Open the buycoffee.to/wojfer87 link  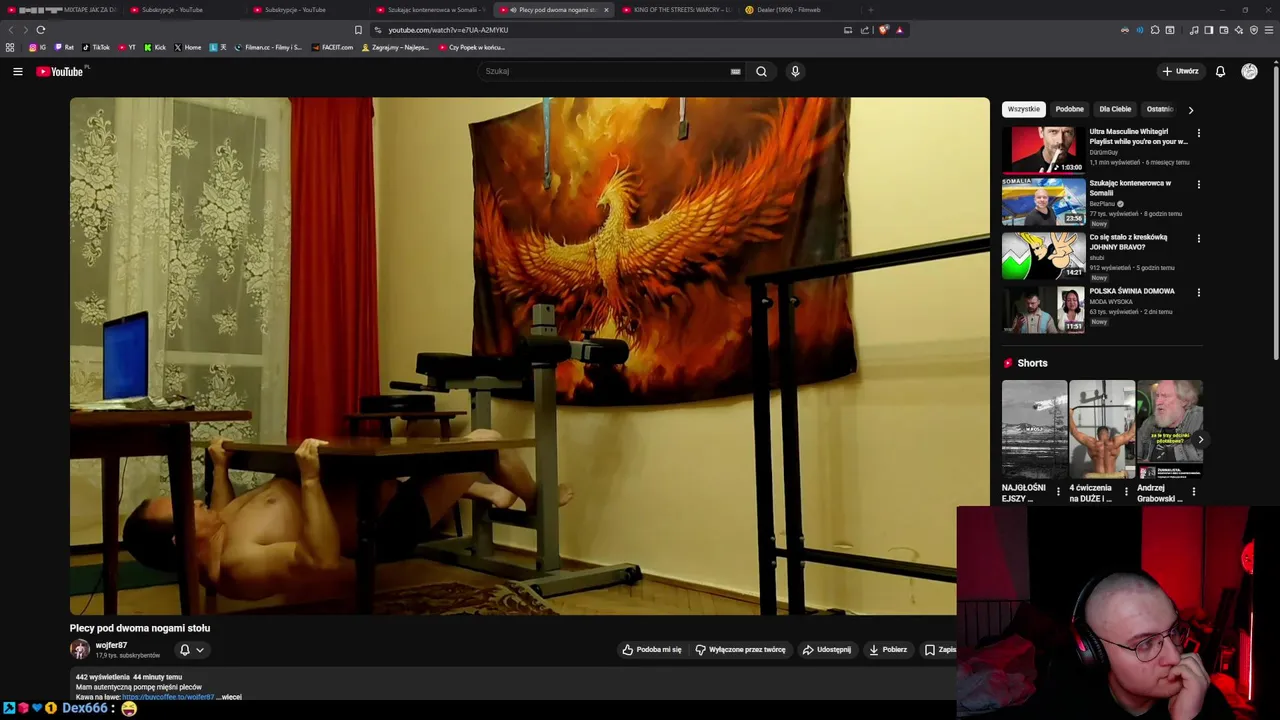(x=168, y=697)
